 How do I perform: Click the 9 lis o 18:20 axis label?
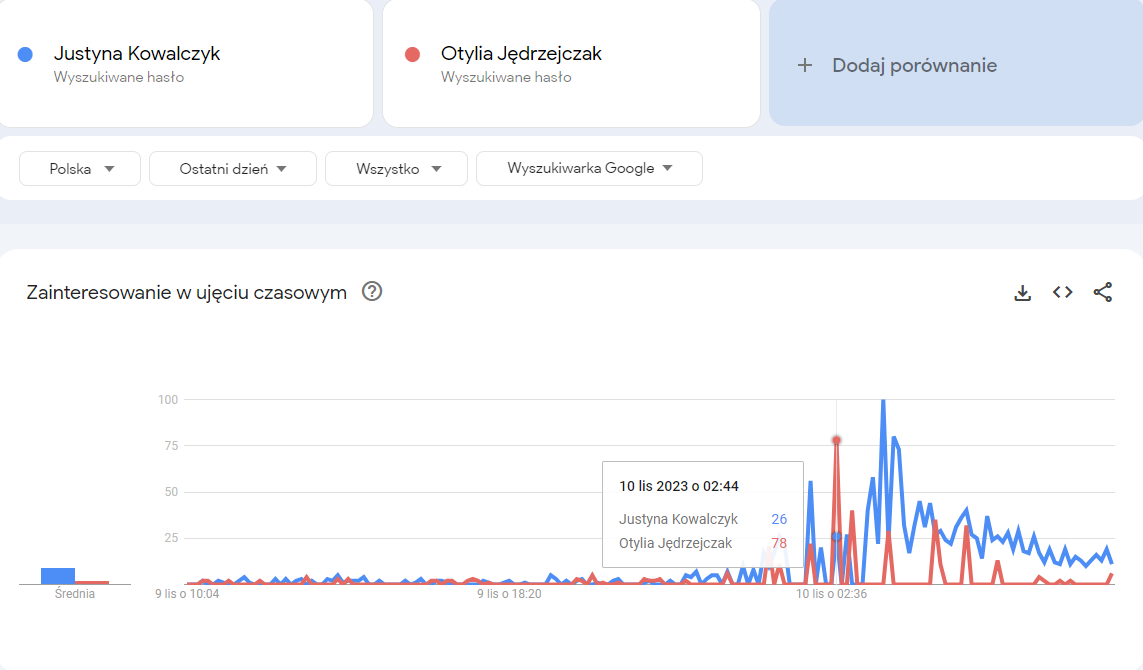coord(510,594)
